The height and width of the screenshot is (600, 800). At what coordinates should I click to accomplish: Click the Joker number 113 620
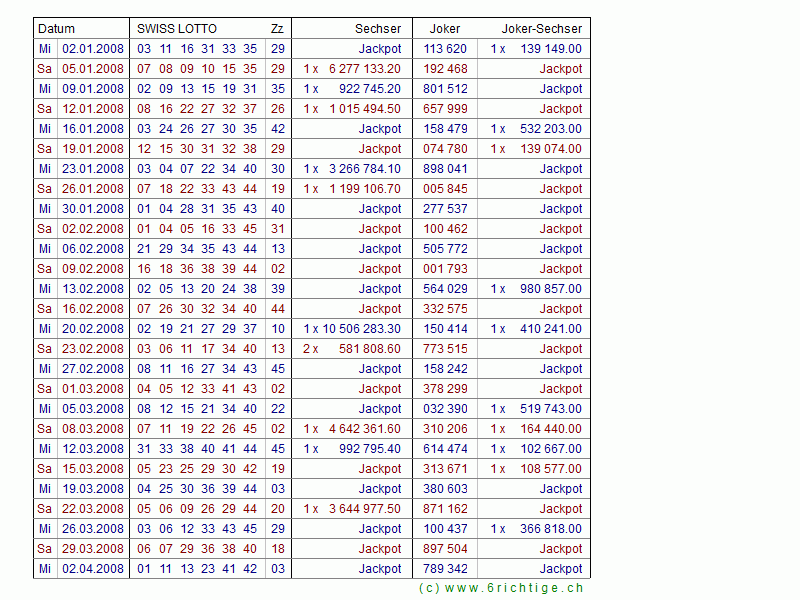click(445, 49)
